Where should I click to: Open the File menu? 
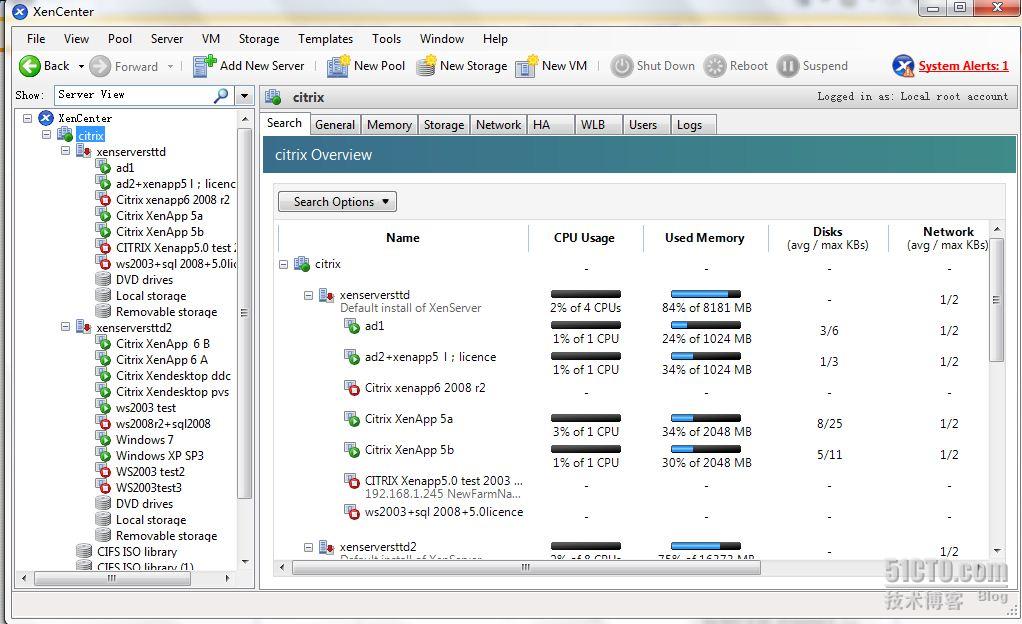coord(36,38)
